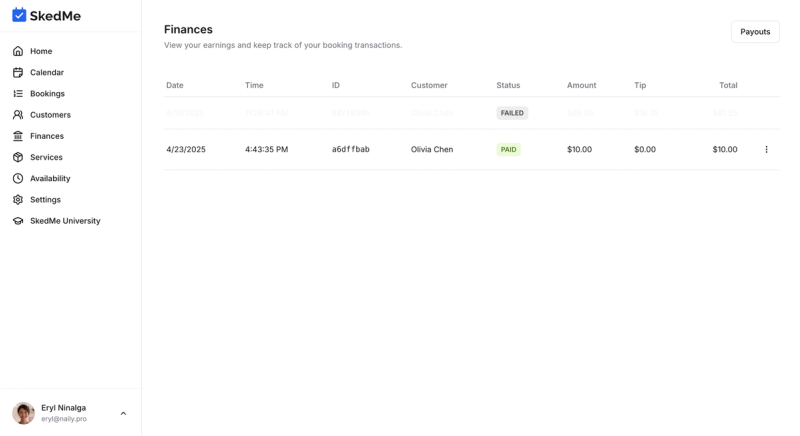The image size is (800, 436).
Task: Open the SkedMe University label
Action: 65,221
